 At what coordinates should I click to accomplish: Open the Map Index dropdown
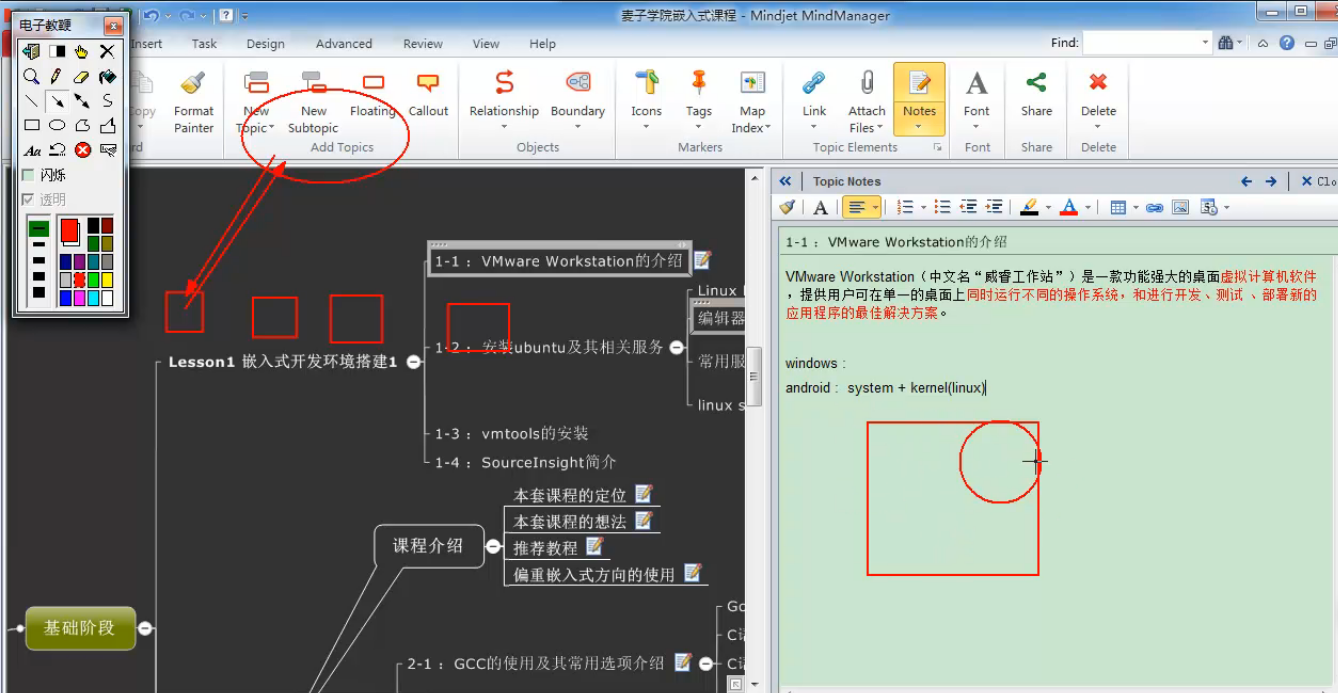[767, 128]
